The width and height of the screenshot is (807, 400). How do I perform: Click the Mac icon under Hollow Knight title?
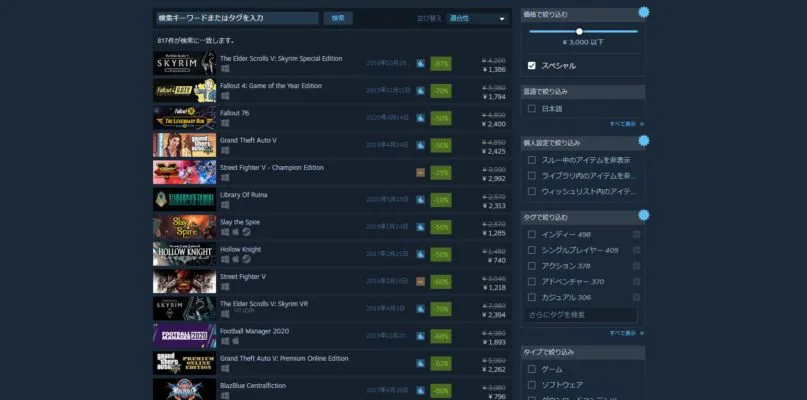coord(236,259)
